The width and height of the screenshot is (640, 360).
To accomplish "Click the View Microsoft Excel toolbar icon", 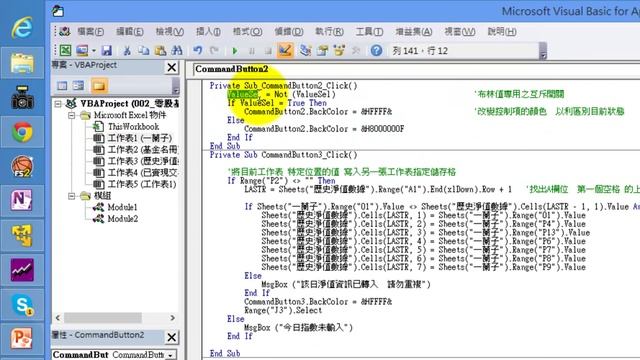I will (65, 51).
